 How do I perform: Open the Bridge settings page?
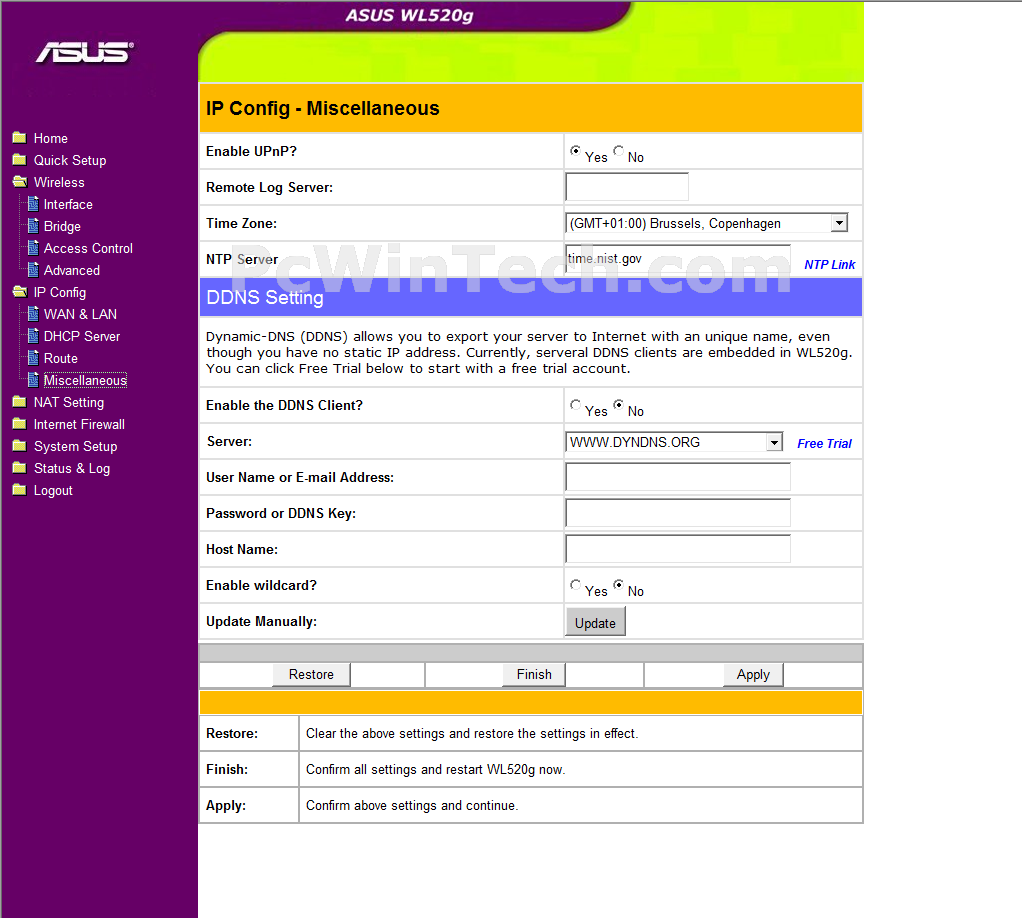[63, 226]
